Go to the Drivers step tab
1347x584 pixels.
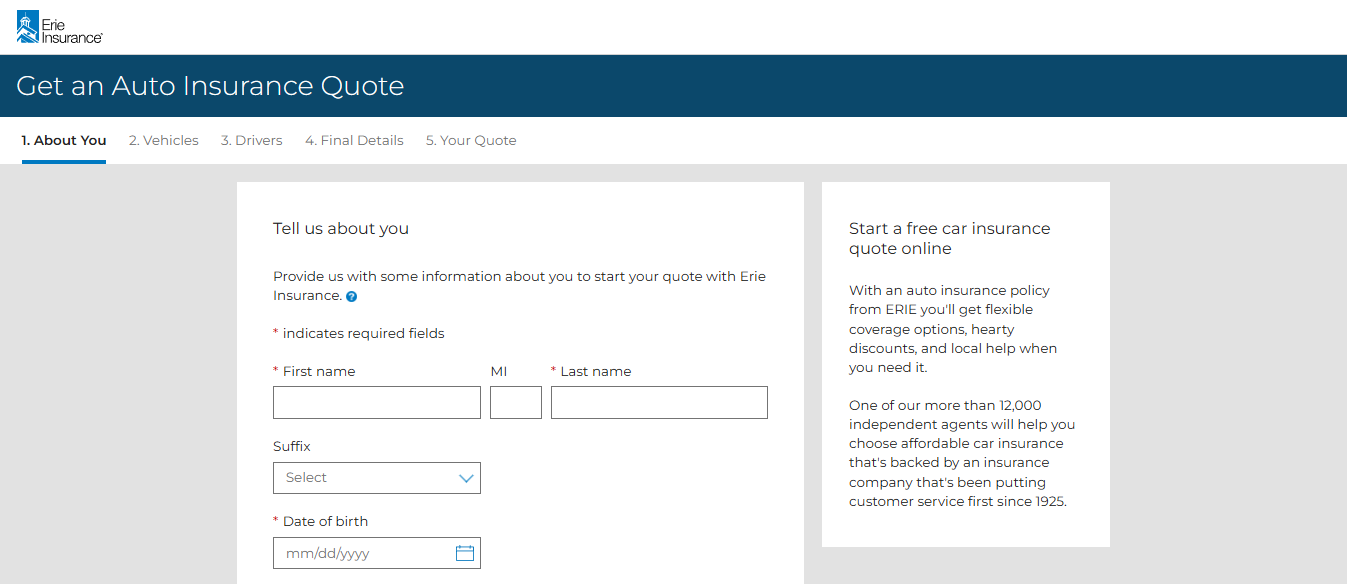pos(252,141)
